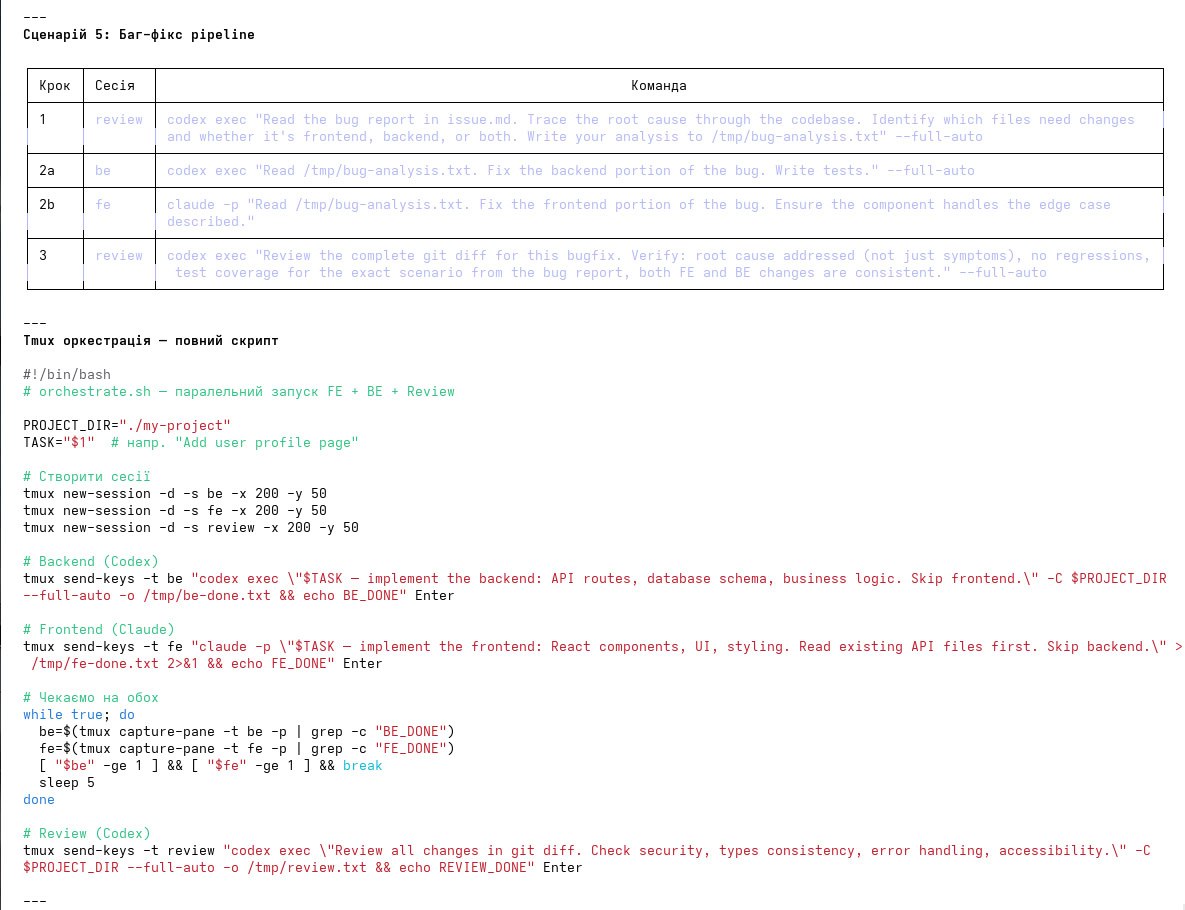The image size is (1185, 910).
Task: Click the "# Створити сесії" comment
Action: 87,477
